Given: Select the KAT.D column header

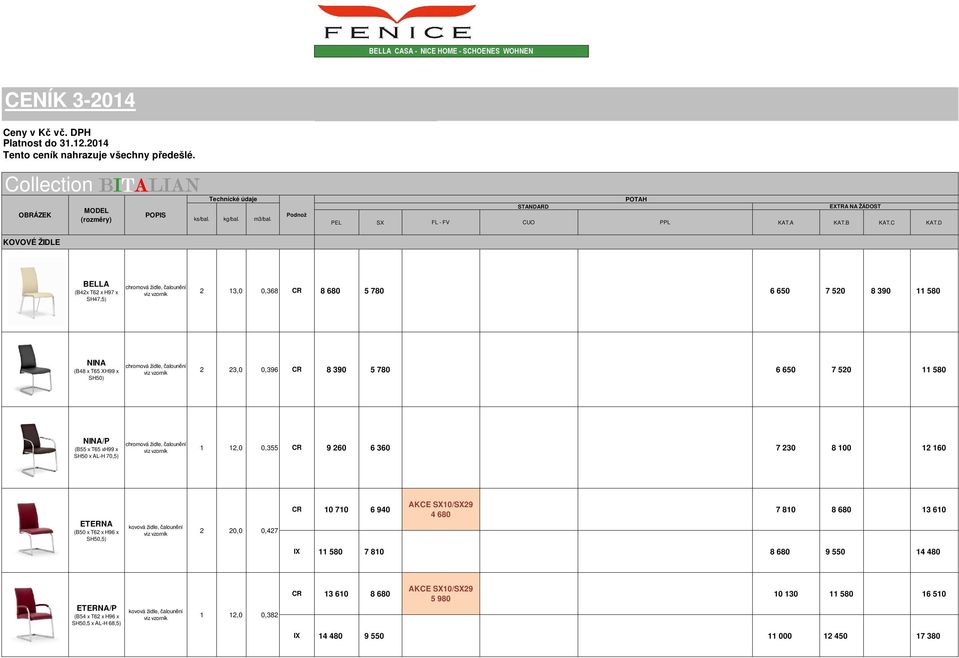Looking at the screenshot, I should [934, 223].
